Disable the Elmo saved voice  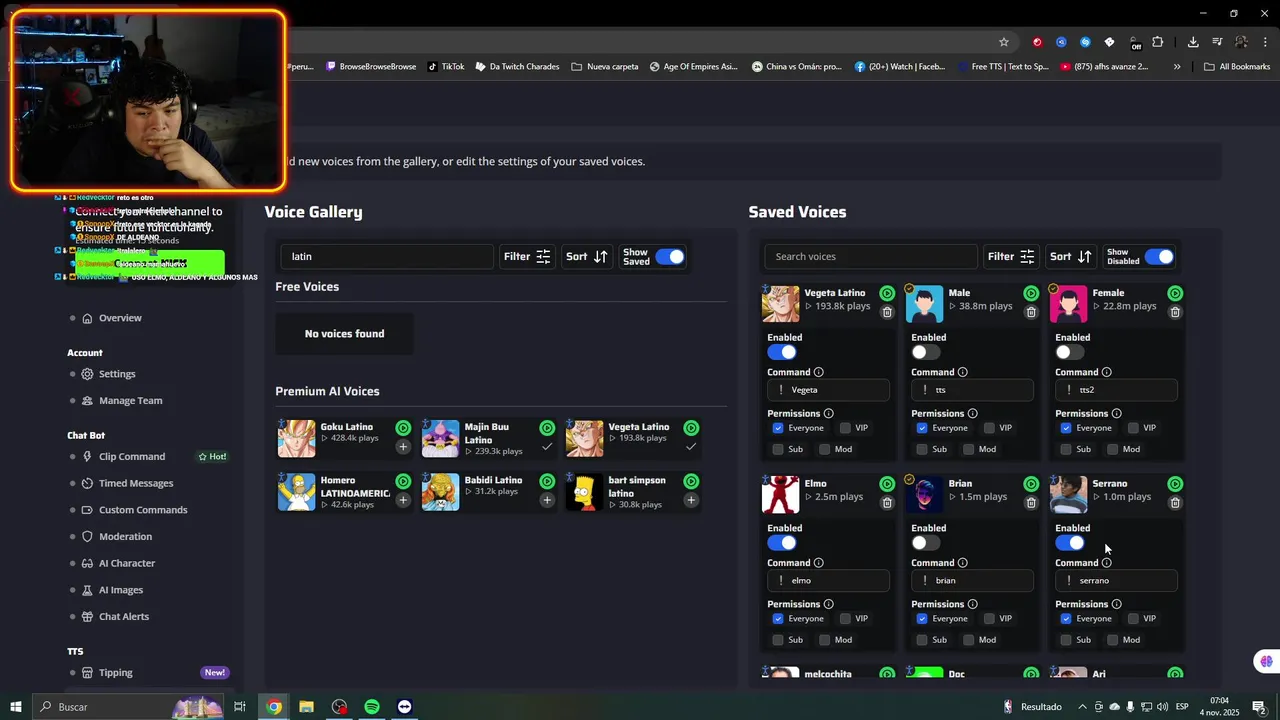click(782, 543)
